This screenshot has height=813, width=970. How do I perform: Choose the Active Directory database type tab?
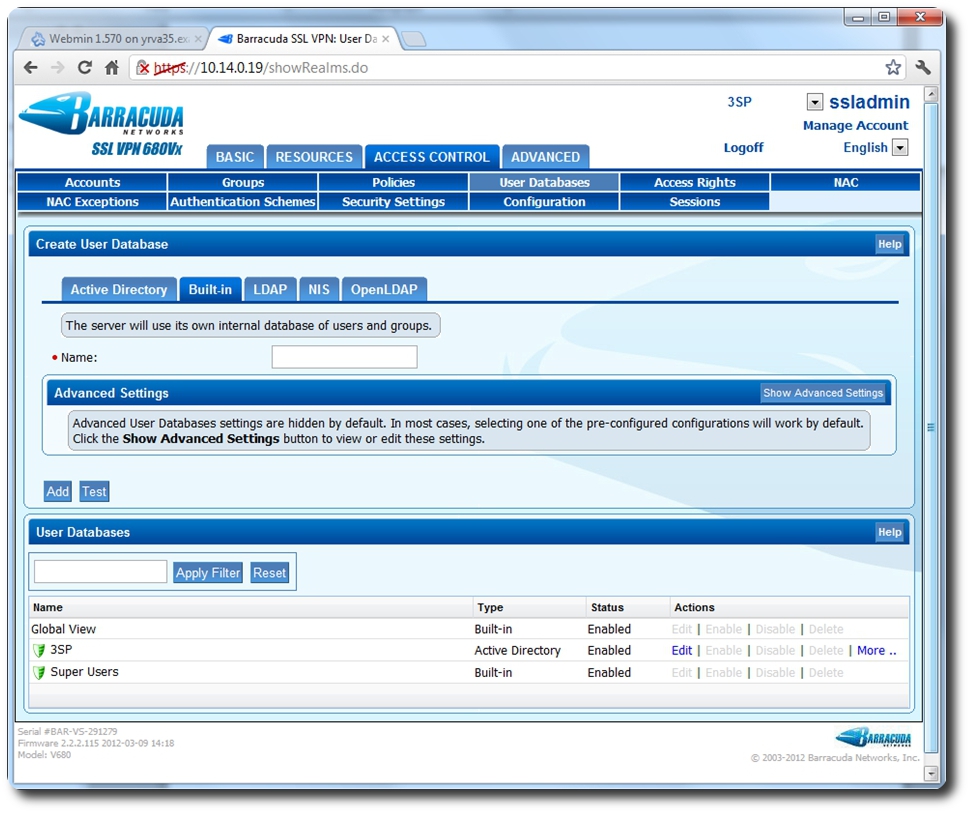coord(119,290)
